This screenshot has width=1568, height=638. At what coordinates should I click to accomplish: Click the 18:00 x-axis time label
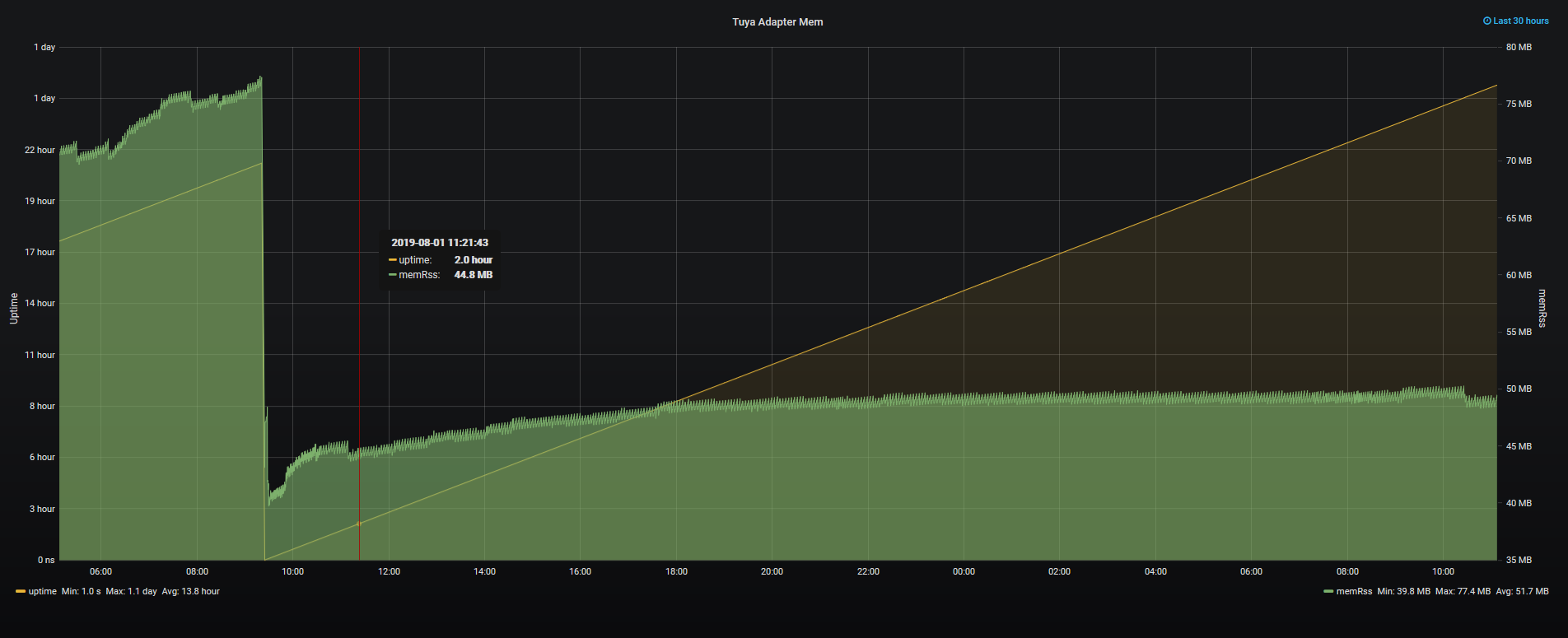pos(676,571)
